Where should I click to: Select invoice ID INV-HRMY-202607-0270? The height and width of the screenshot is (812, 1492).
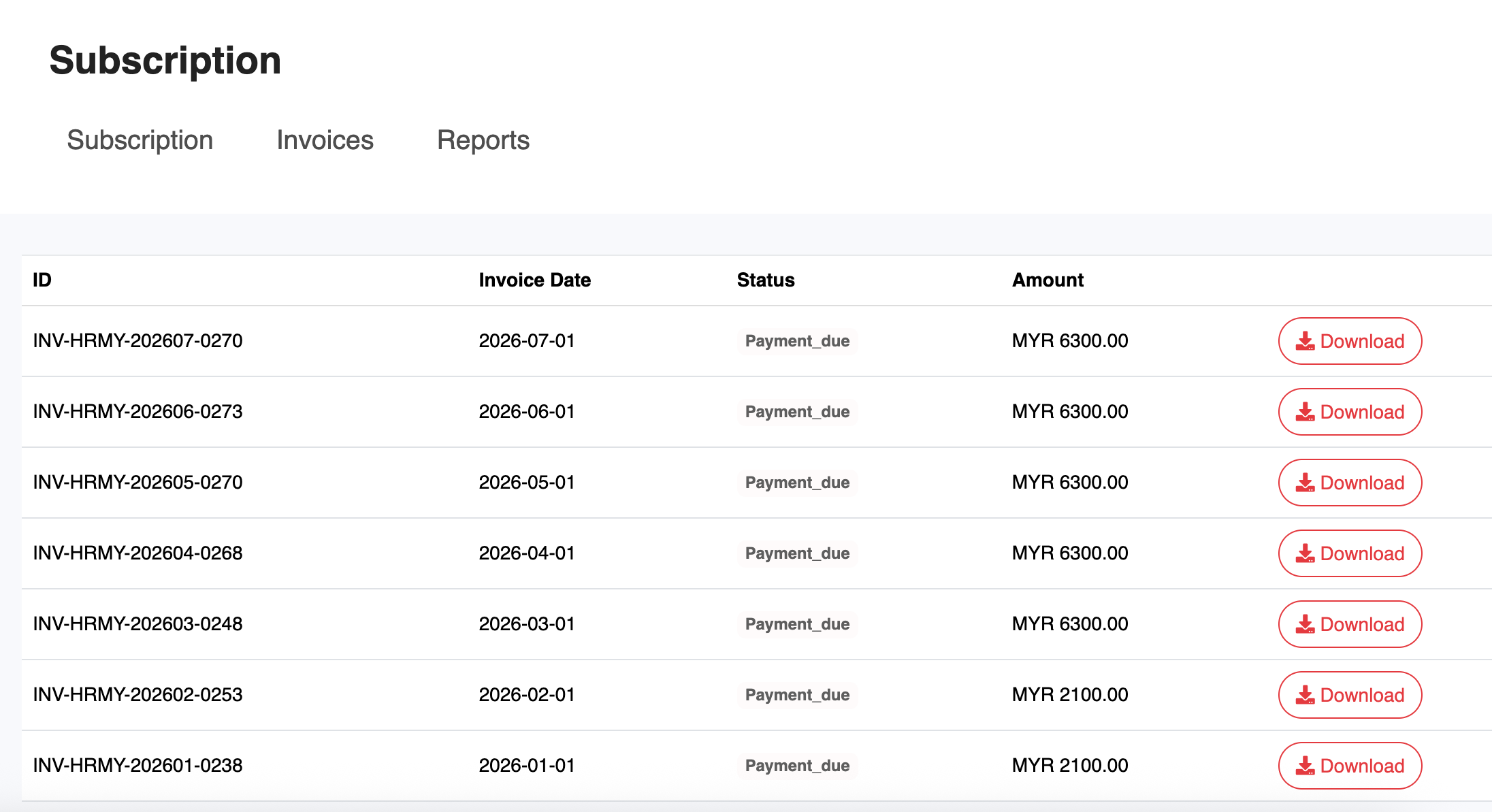[x=137, y=341]
